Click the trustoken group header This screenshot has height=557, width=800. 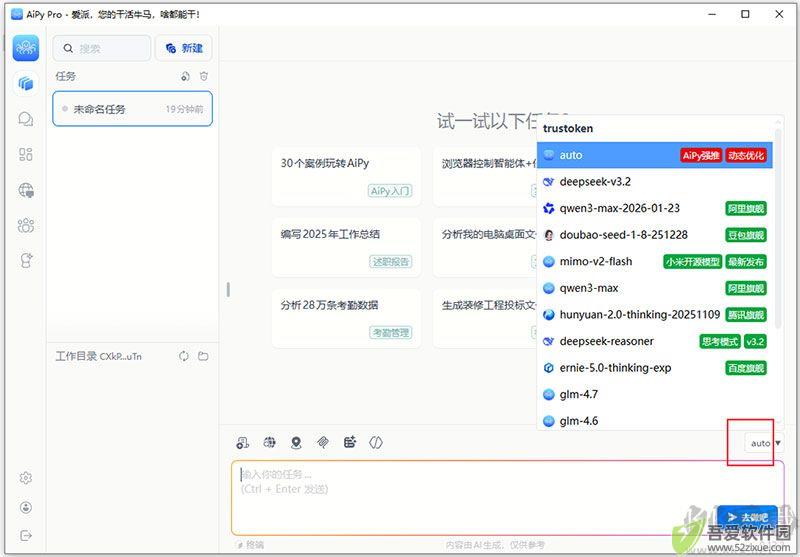click(x=568, y=129)
